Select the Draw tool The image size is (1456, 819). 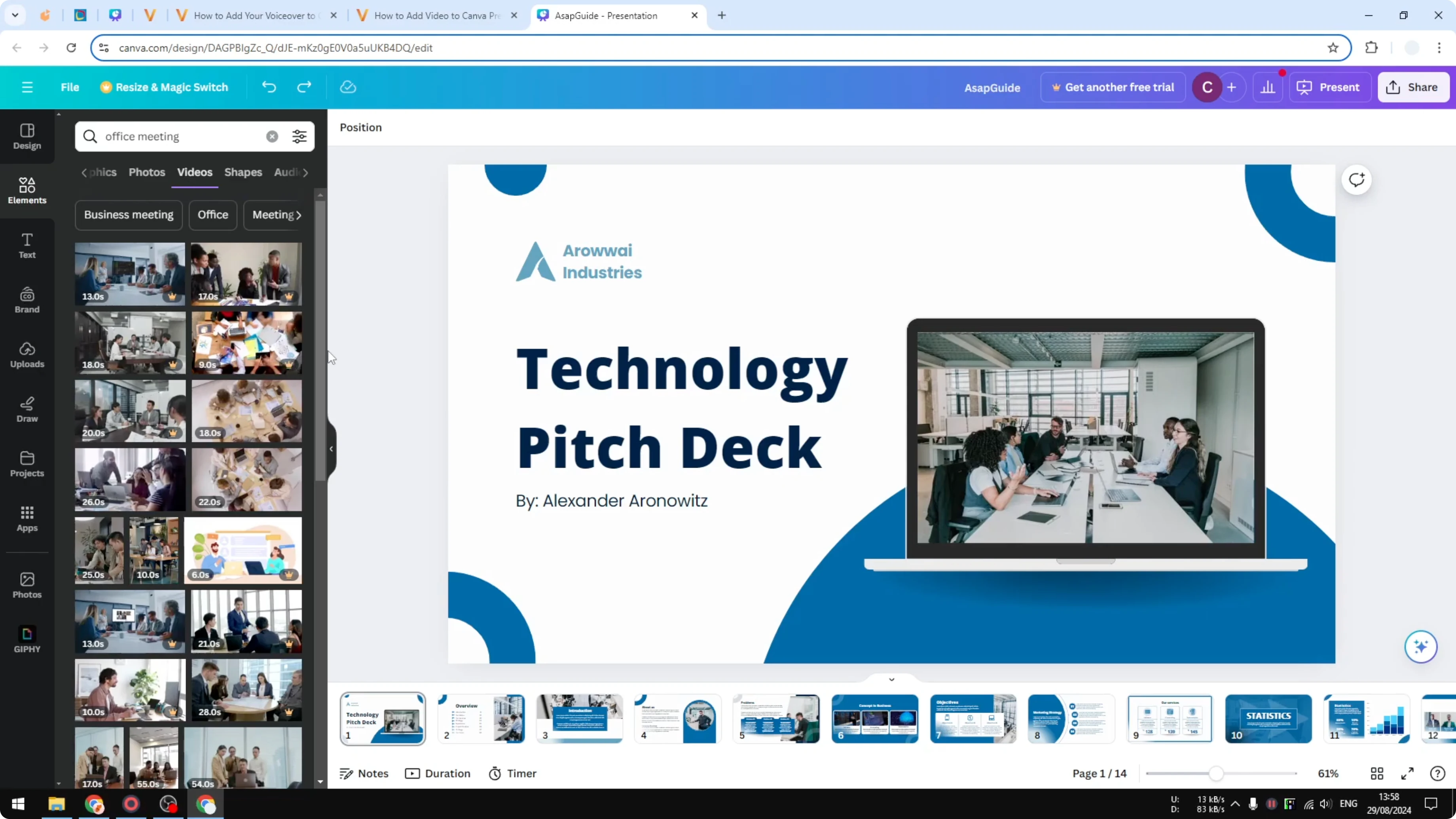coord(27,410)
